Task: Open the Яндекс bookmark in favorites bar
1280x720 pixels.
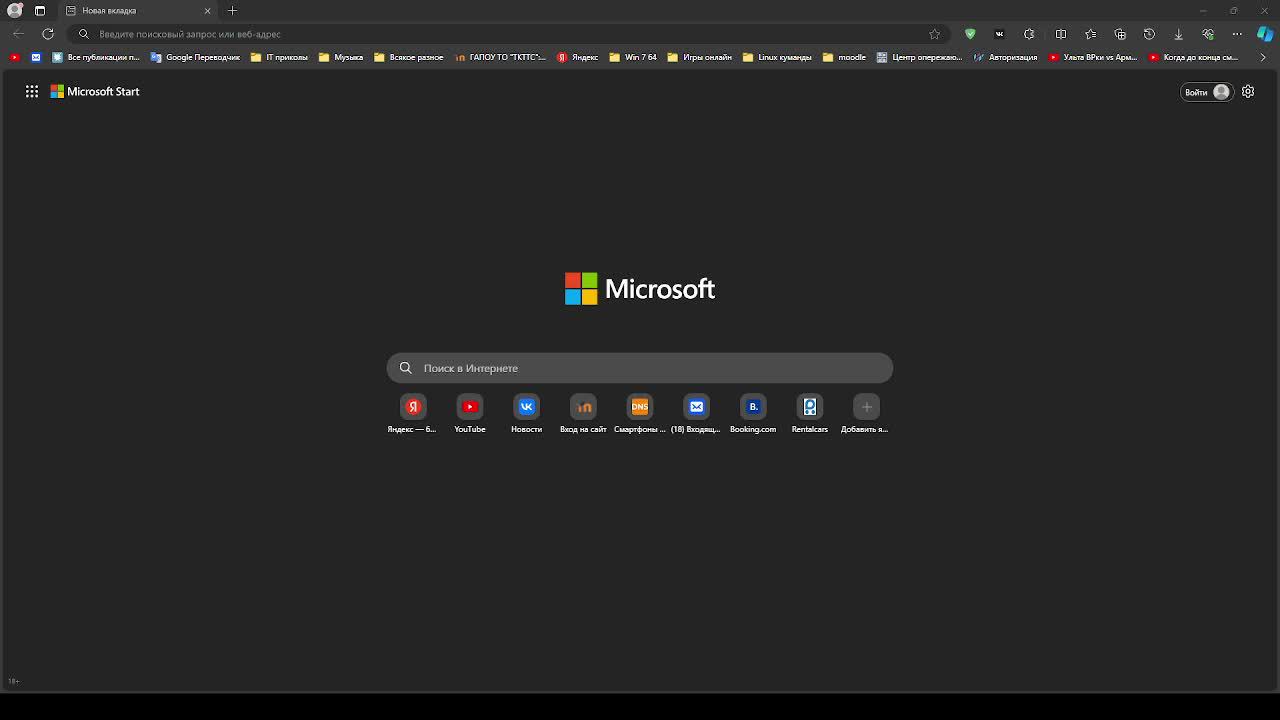Action: pos(578,57)
